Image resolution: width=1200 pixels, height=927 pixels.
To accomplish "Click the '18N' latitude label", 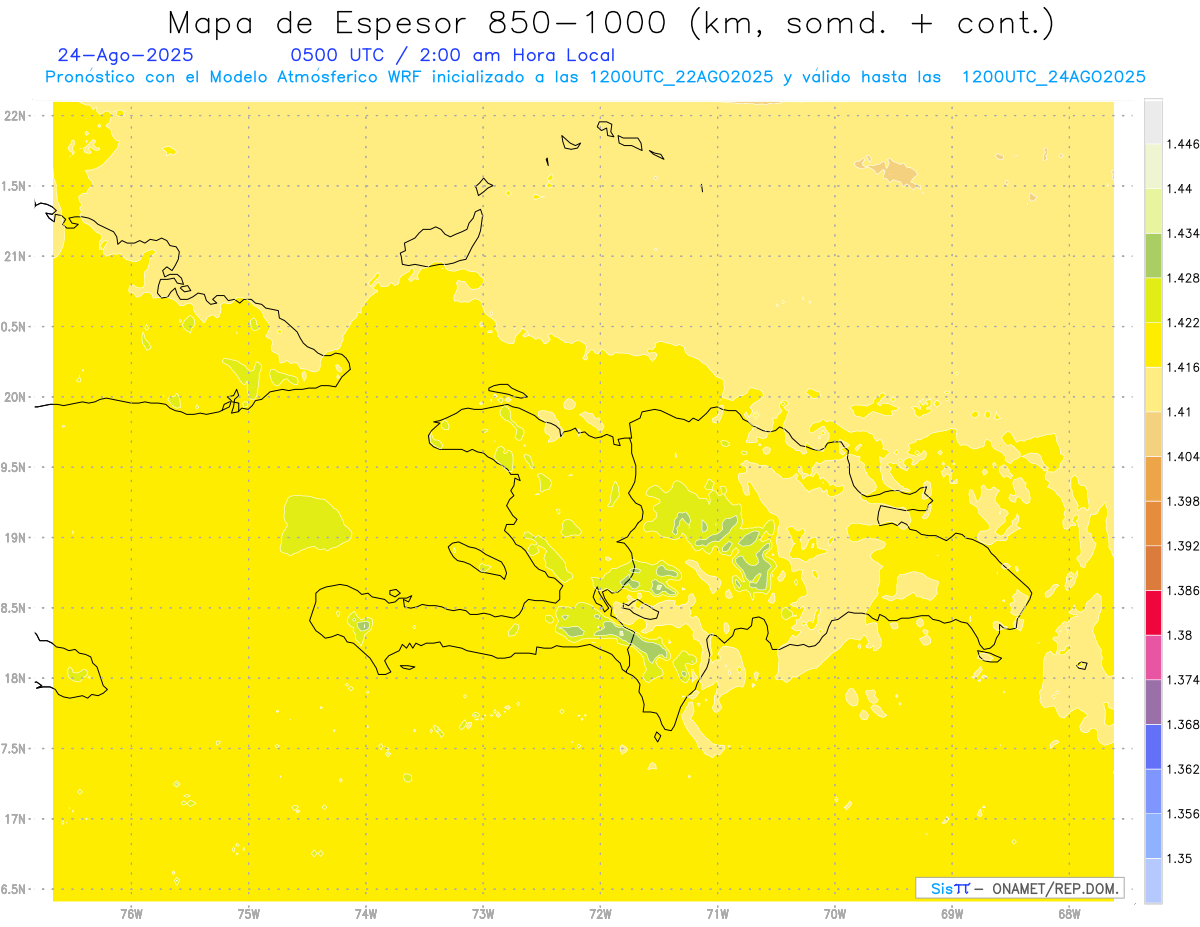I will 16,679.
